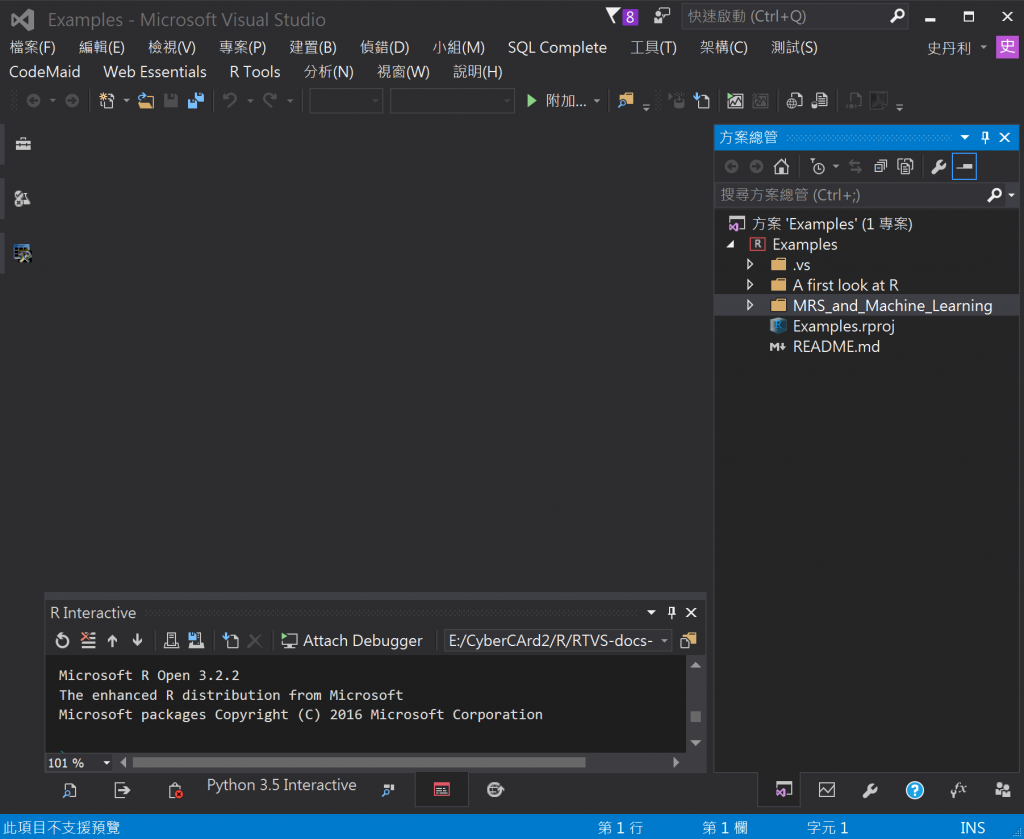Click the 附加 start button
The width and height of the screenshot is (1024, 839).
556,101
